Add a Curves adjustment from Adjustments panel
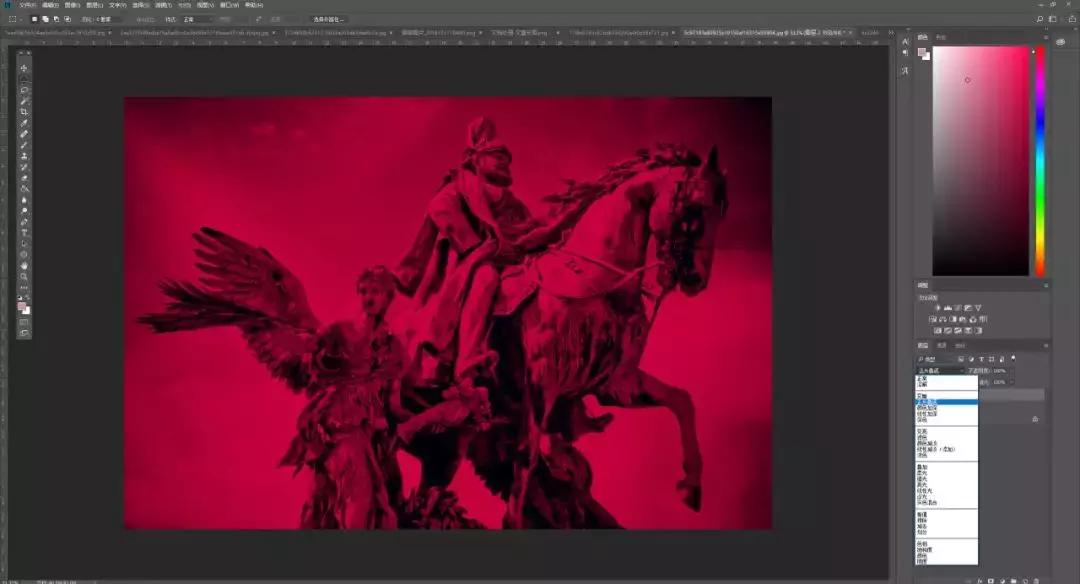The width and height of the screenshot is (1080, 584). [x=957, y=308]
